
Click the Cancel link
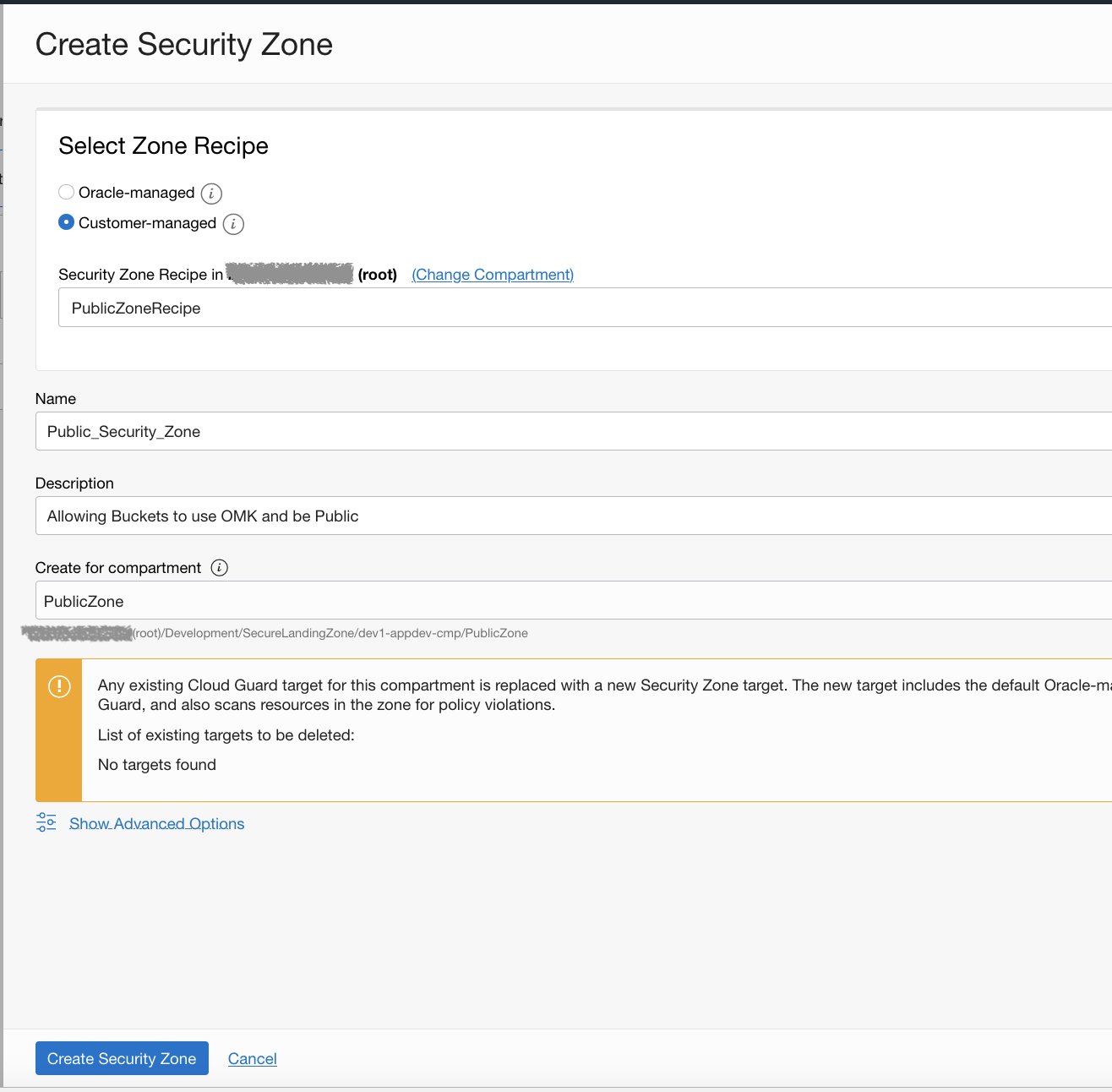tap(252, 1059)
